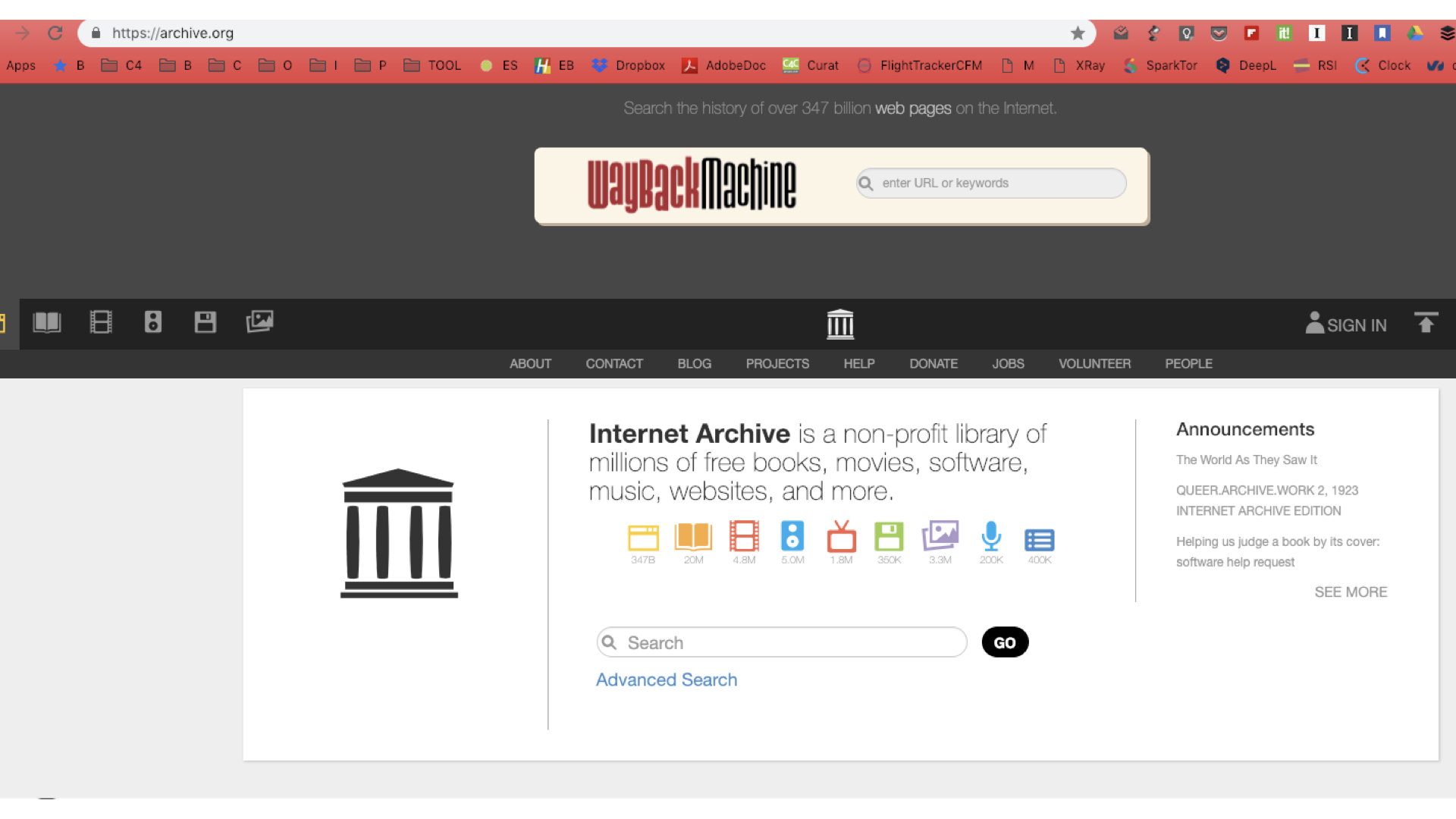Open the CONTACT menu item

[x=614, y=364]
